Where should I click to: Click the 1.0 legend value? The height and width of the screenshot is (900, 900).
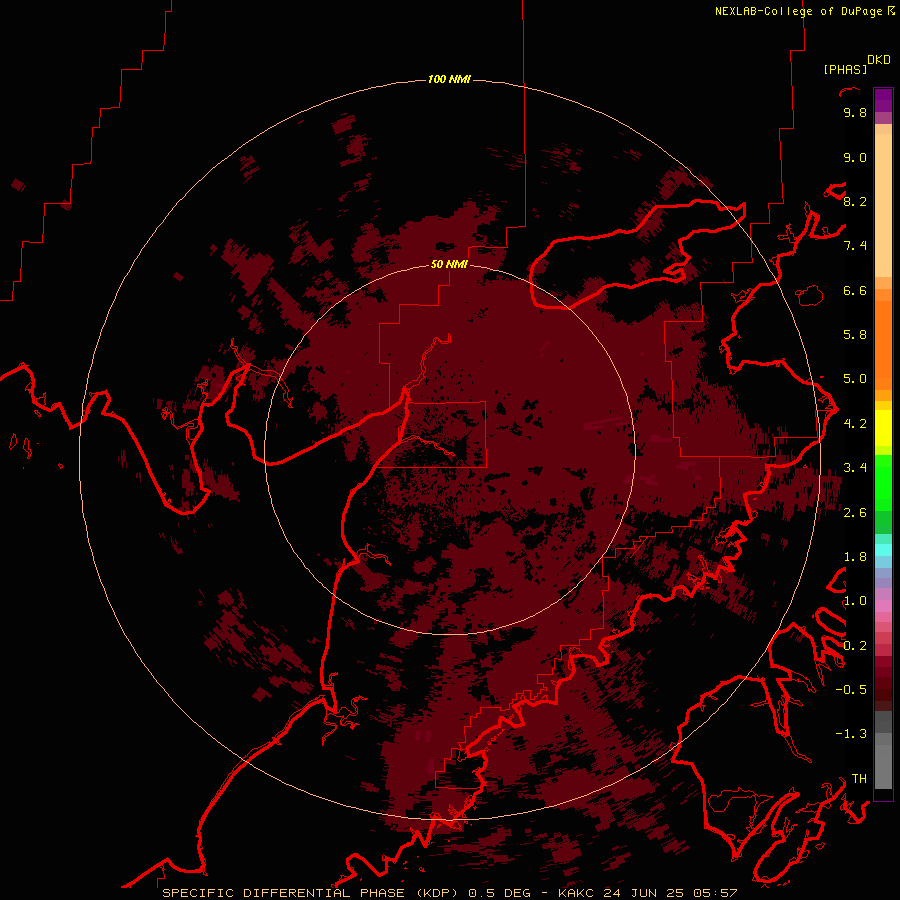point(855,601)
